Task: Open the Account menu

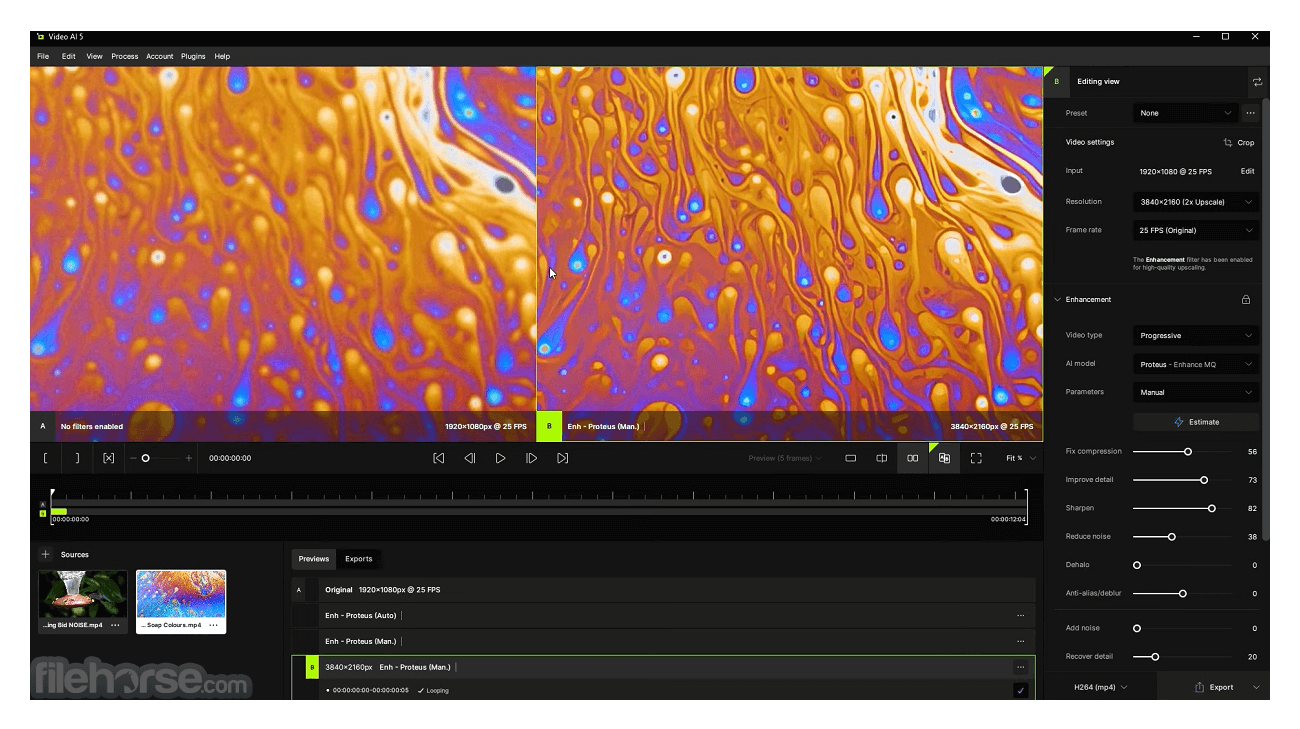Action: [159, 56]
